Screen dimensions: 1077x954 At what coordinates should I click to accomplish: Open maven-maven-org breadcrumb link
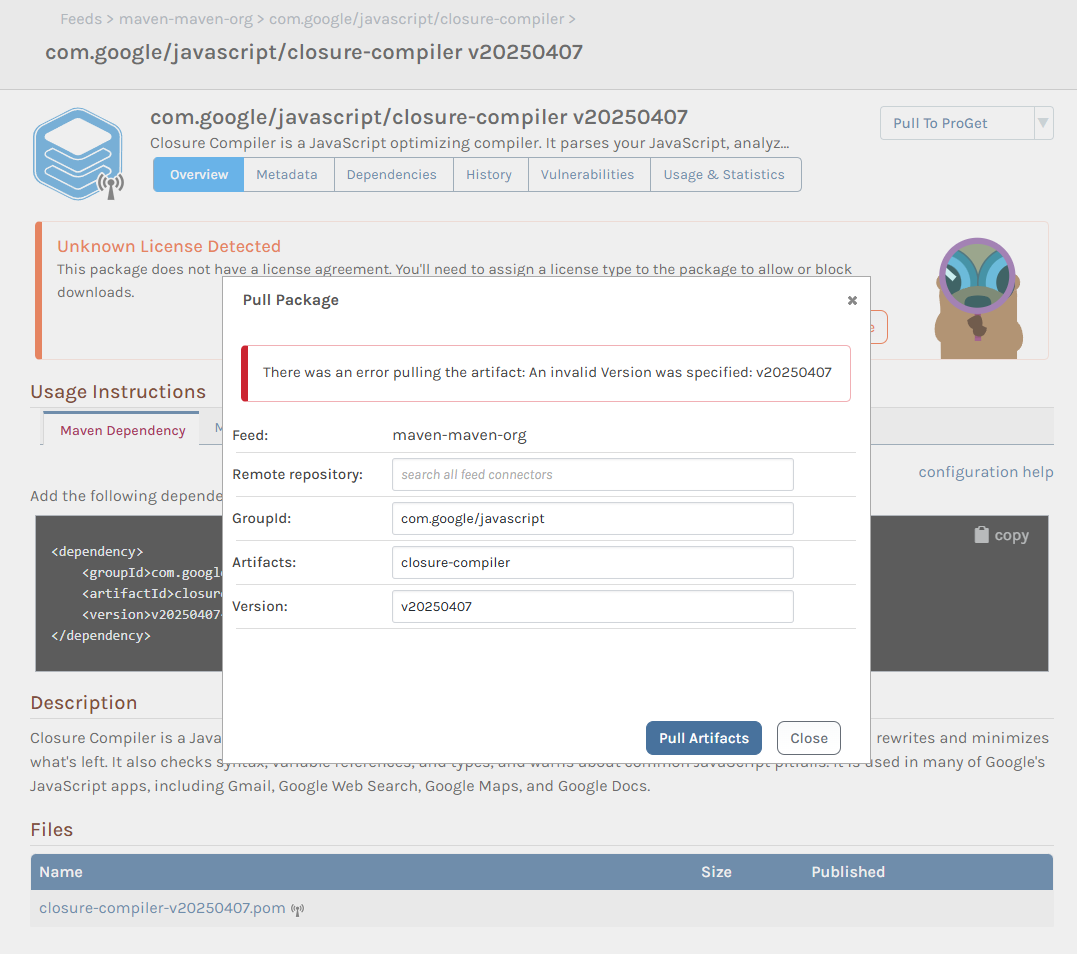pyautogui.click(x=185, y=19)
